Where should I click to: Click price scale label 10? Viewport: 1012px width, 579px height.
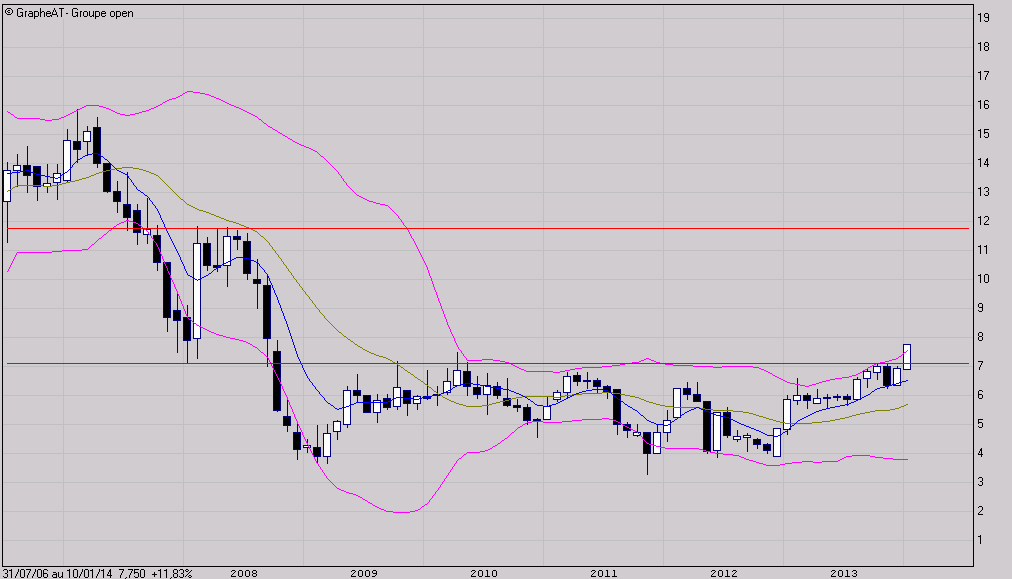(984, 279)
